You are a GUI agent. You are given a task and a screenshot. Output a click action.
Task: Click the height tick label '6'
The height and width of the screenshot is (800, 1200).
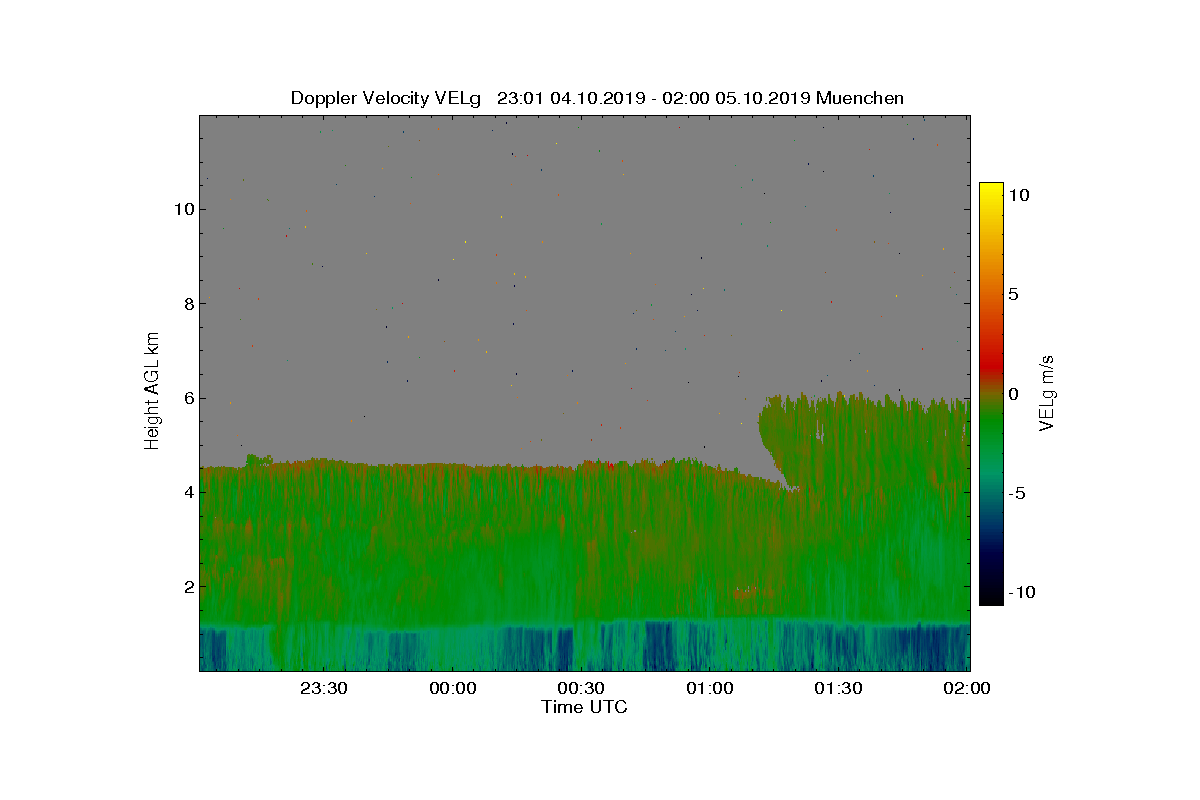[187, 398]
